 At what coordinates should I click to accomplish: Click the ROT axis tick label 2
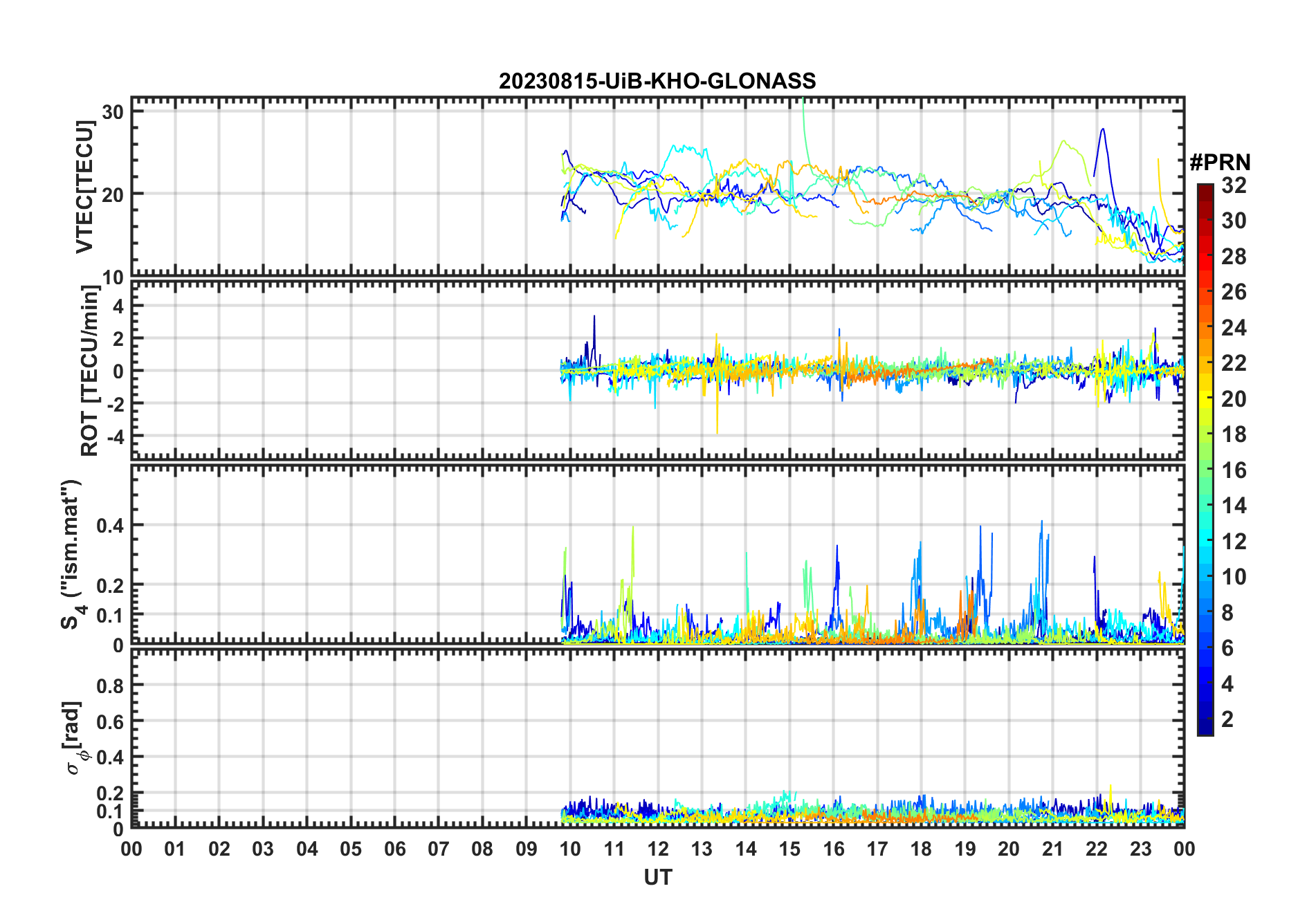click(x=118, y=338)
